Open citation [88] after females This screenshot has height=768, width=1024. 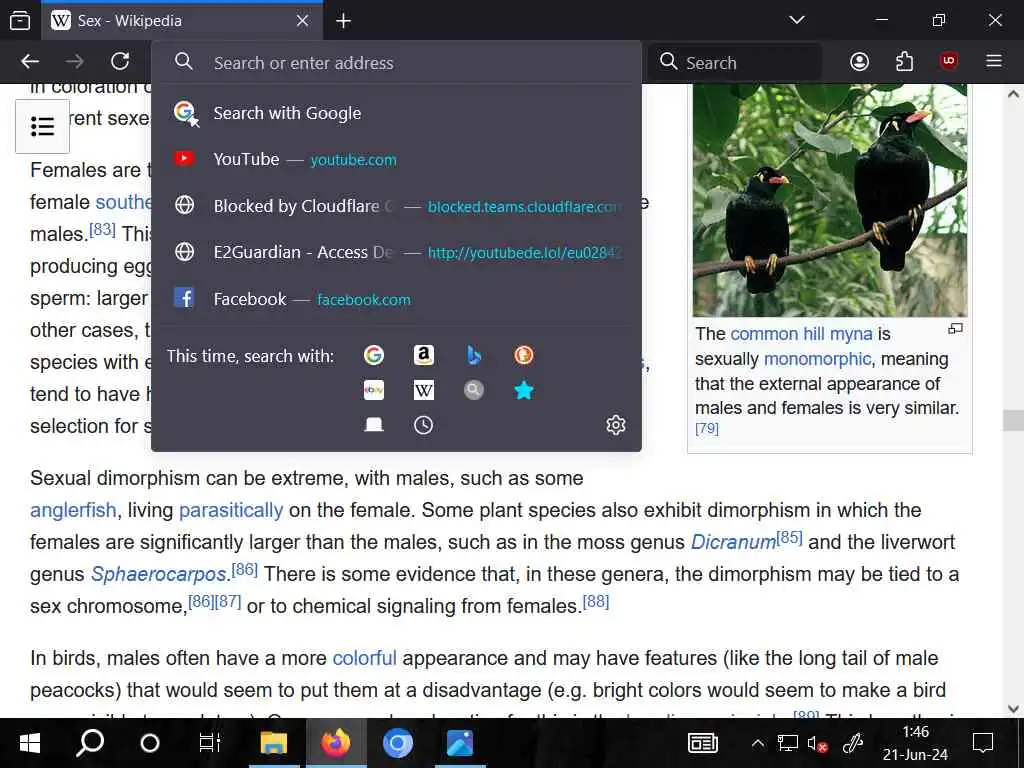[x=596, y=601]
